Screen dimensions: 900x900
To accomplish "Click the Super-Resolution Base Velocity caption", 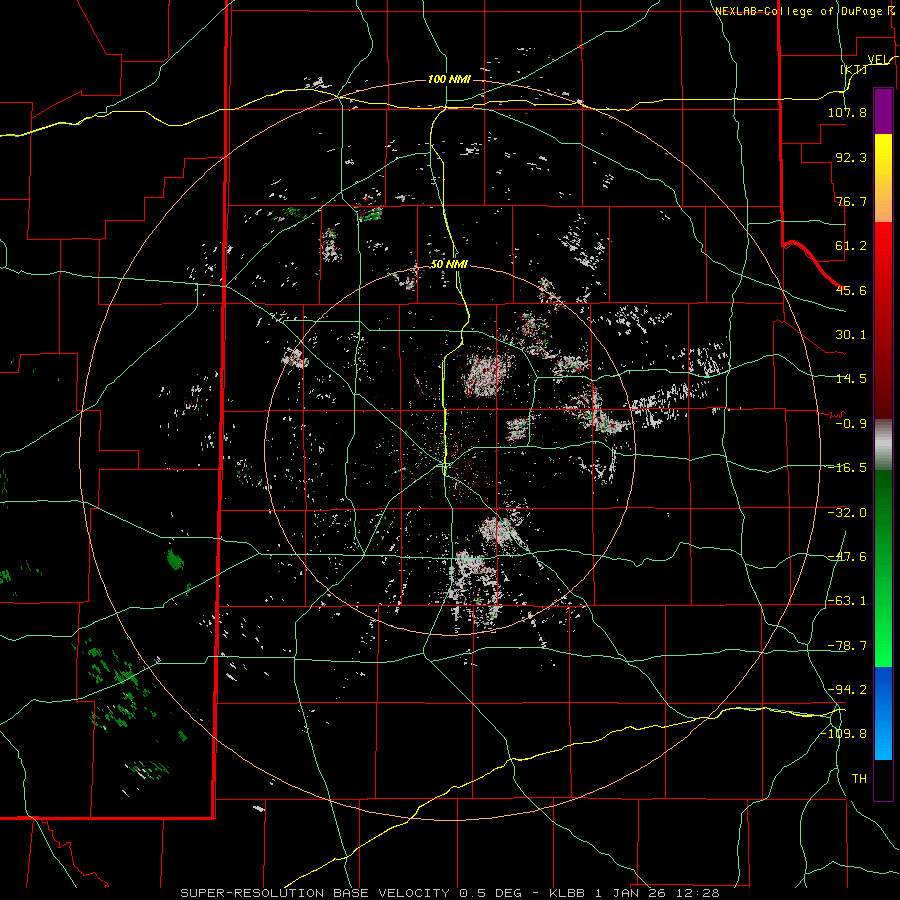I will click(449, 893).
